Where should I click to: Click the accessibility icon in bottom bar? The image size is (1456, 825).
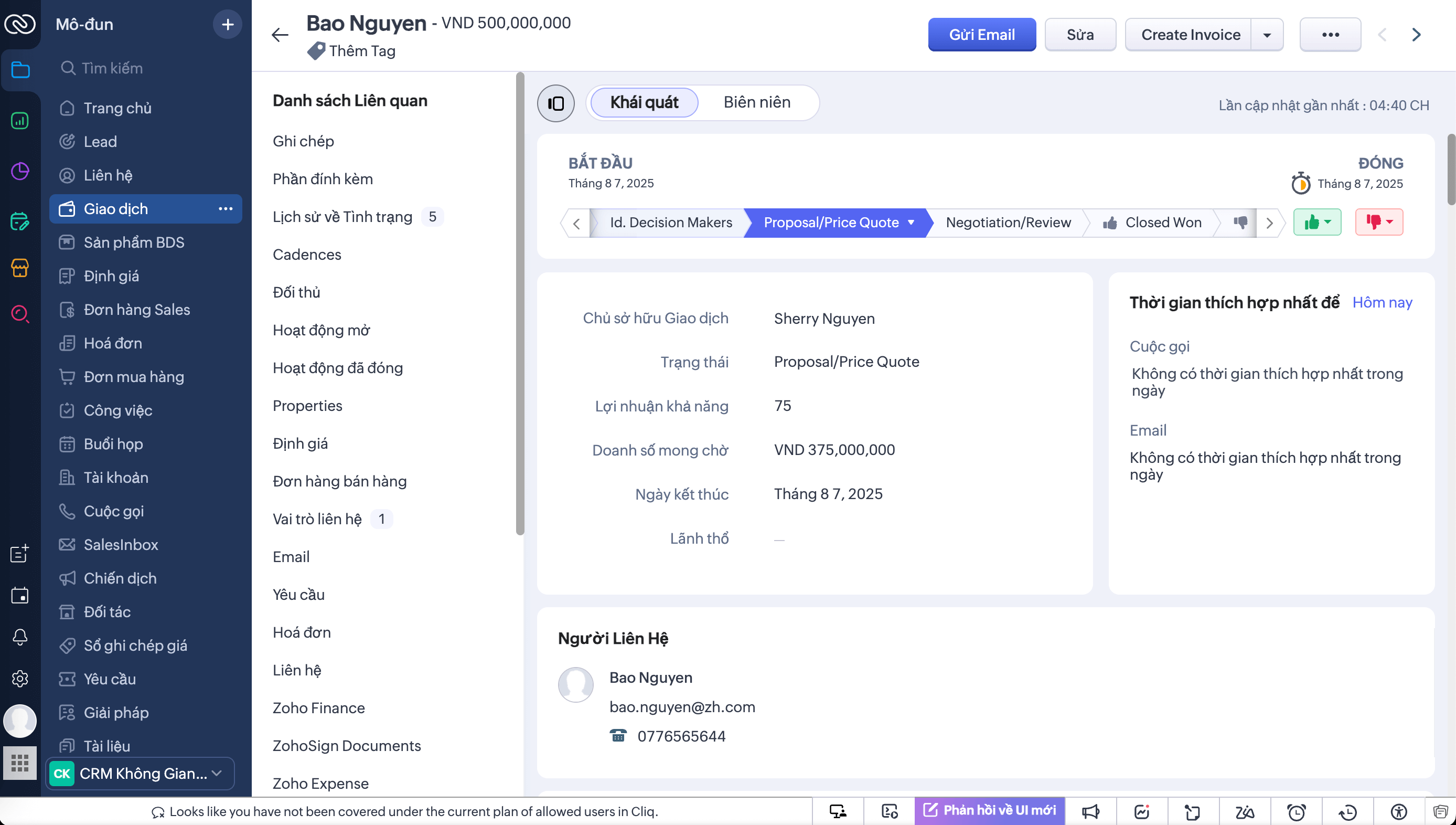1398,811
